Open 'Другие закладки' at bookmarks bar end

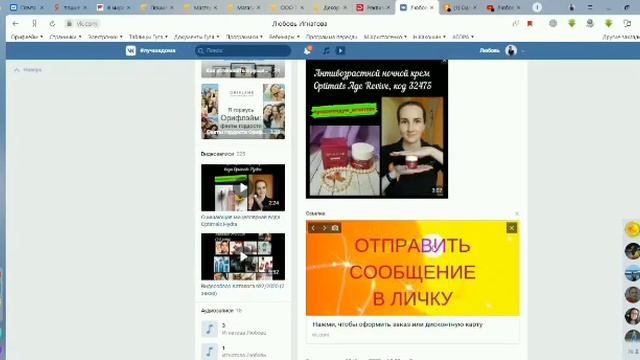[620, 37]
